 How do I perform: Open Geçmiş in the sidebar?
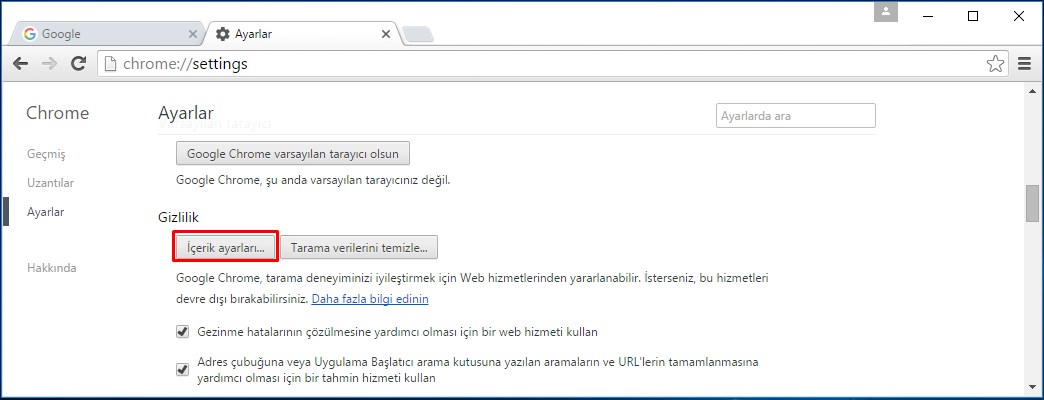45,154
